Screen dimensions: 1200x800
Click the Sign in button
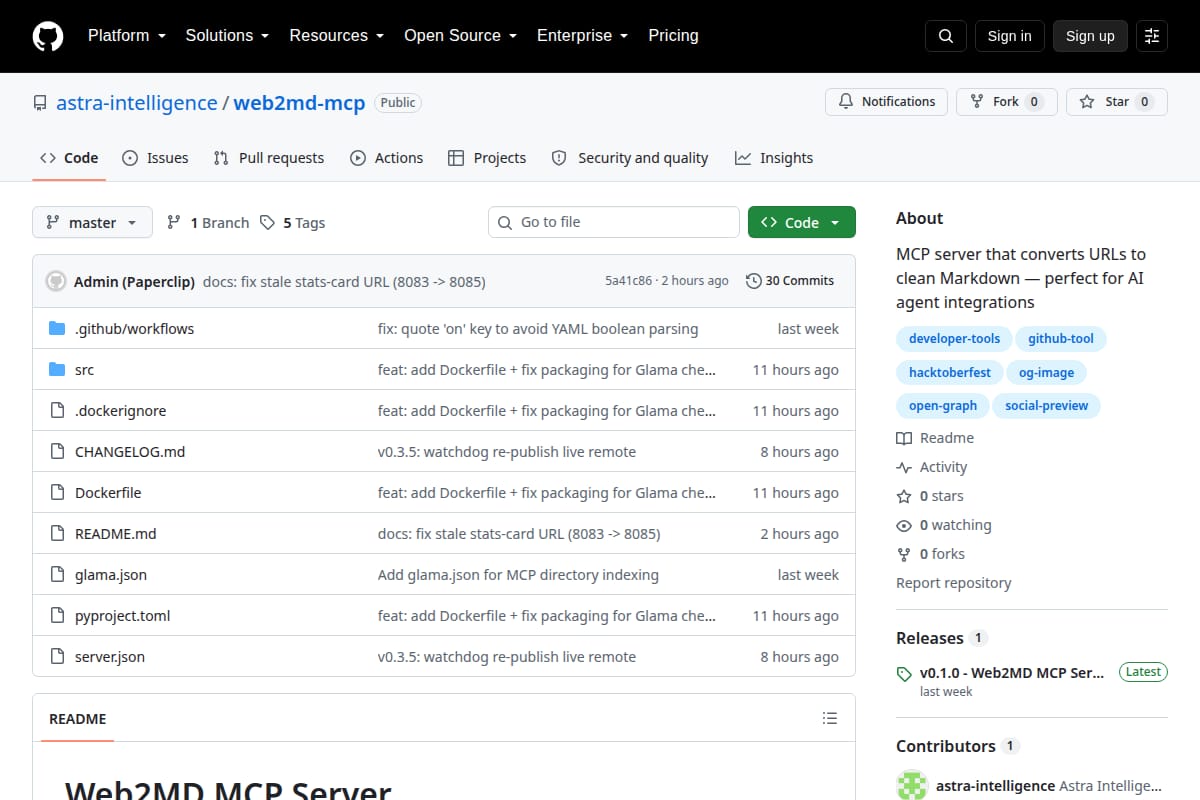(1009, 36)
